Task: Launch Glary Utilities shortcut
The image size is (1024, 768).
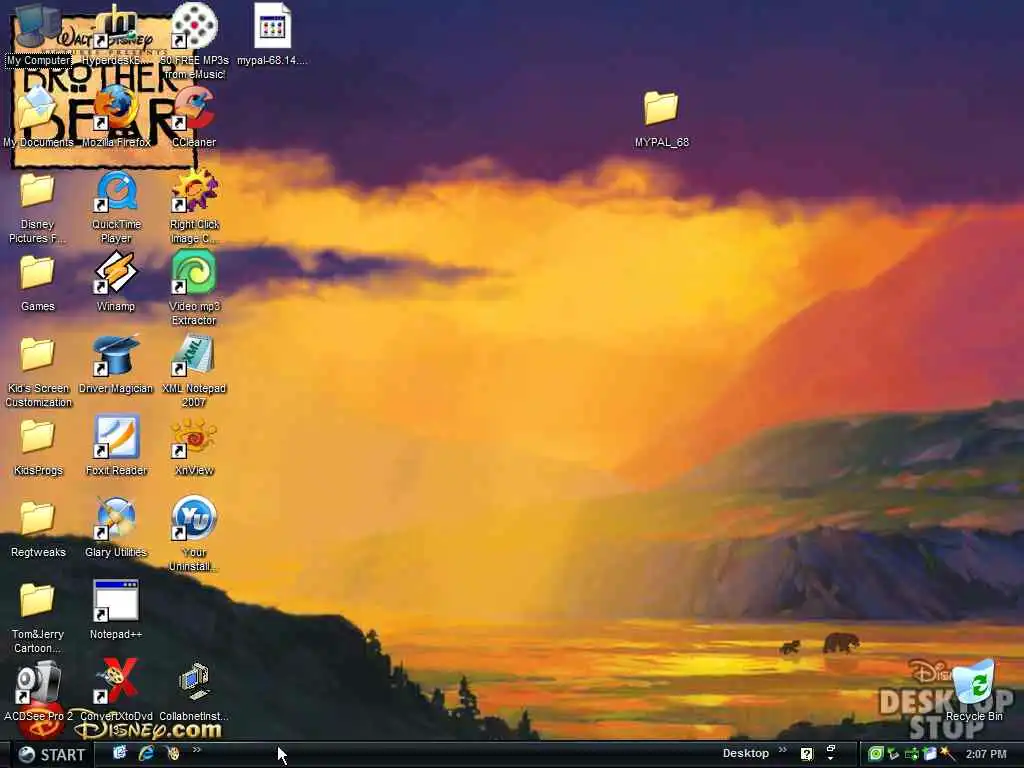Action: click(x=116, y=528)
